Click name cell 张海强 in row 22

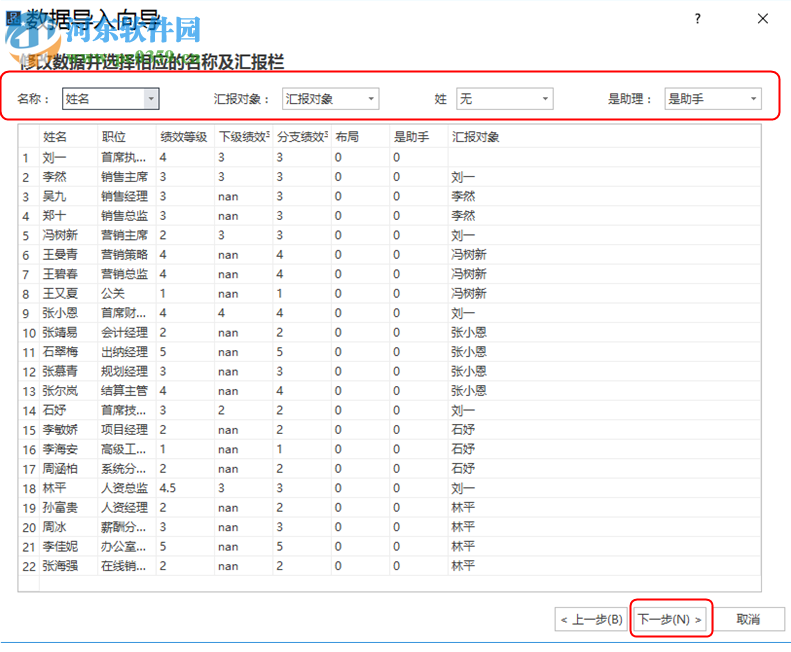(x=68, y=566)
